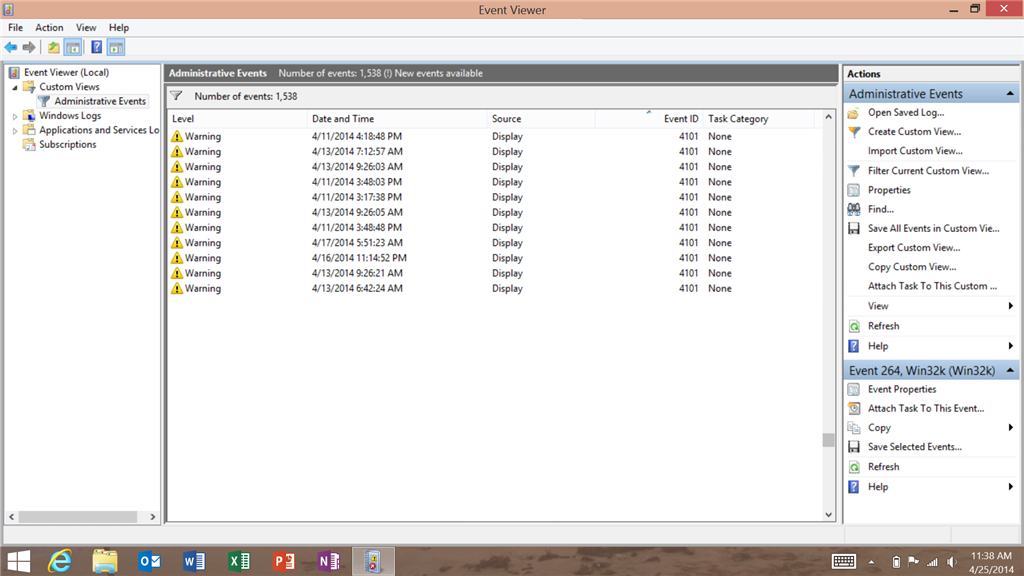
Task: Open Excel from the taskbar
Action: coord(239,561)
